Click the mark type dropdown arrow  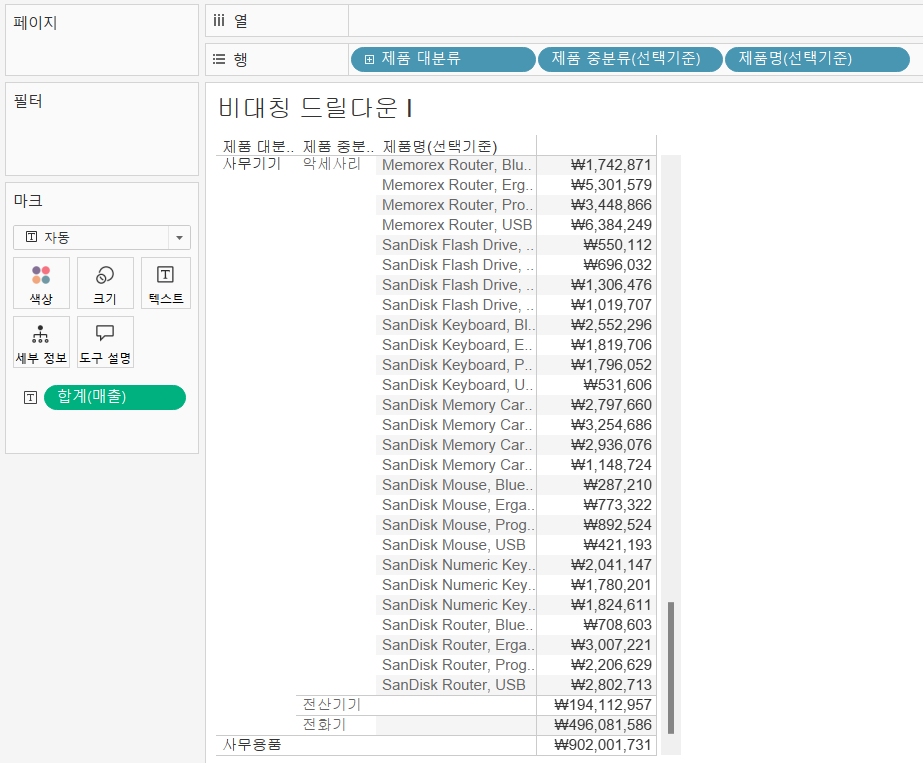click(180, 238)
